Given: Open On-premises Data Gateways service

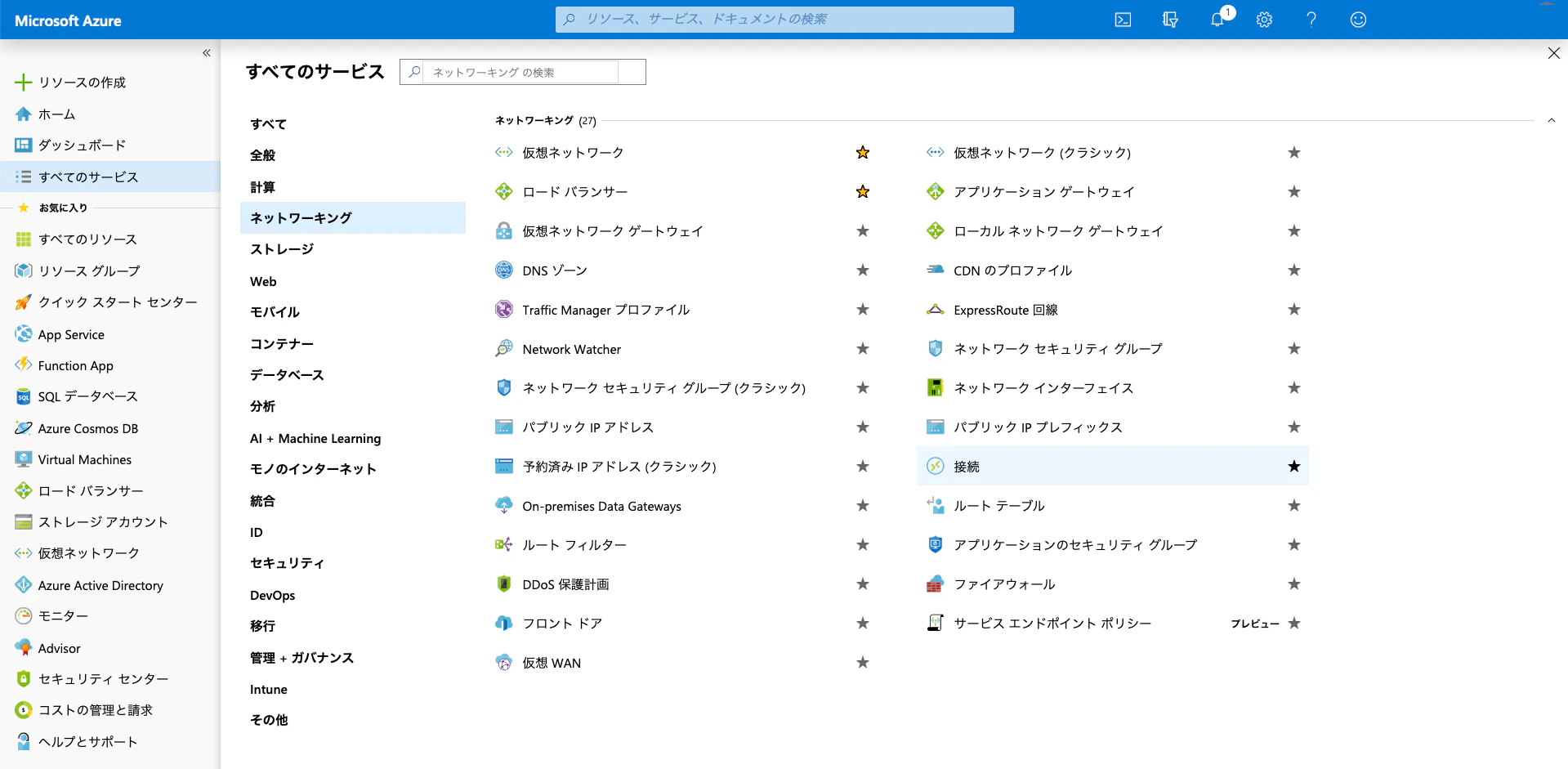Looking at the screenshot, I should click(601, 507).
